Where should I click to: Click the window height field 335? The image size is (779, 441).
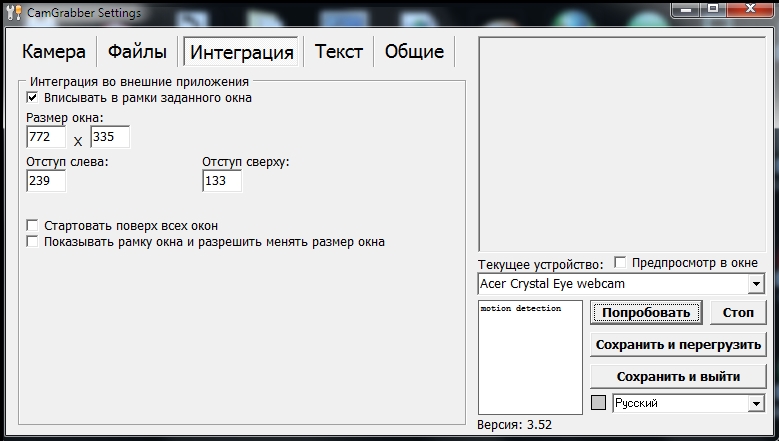110,137
